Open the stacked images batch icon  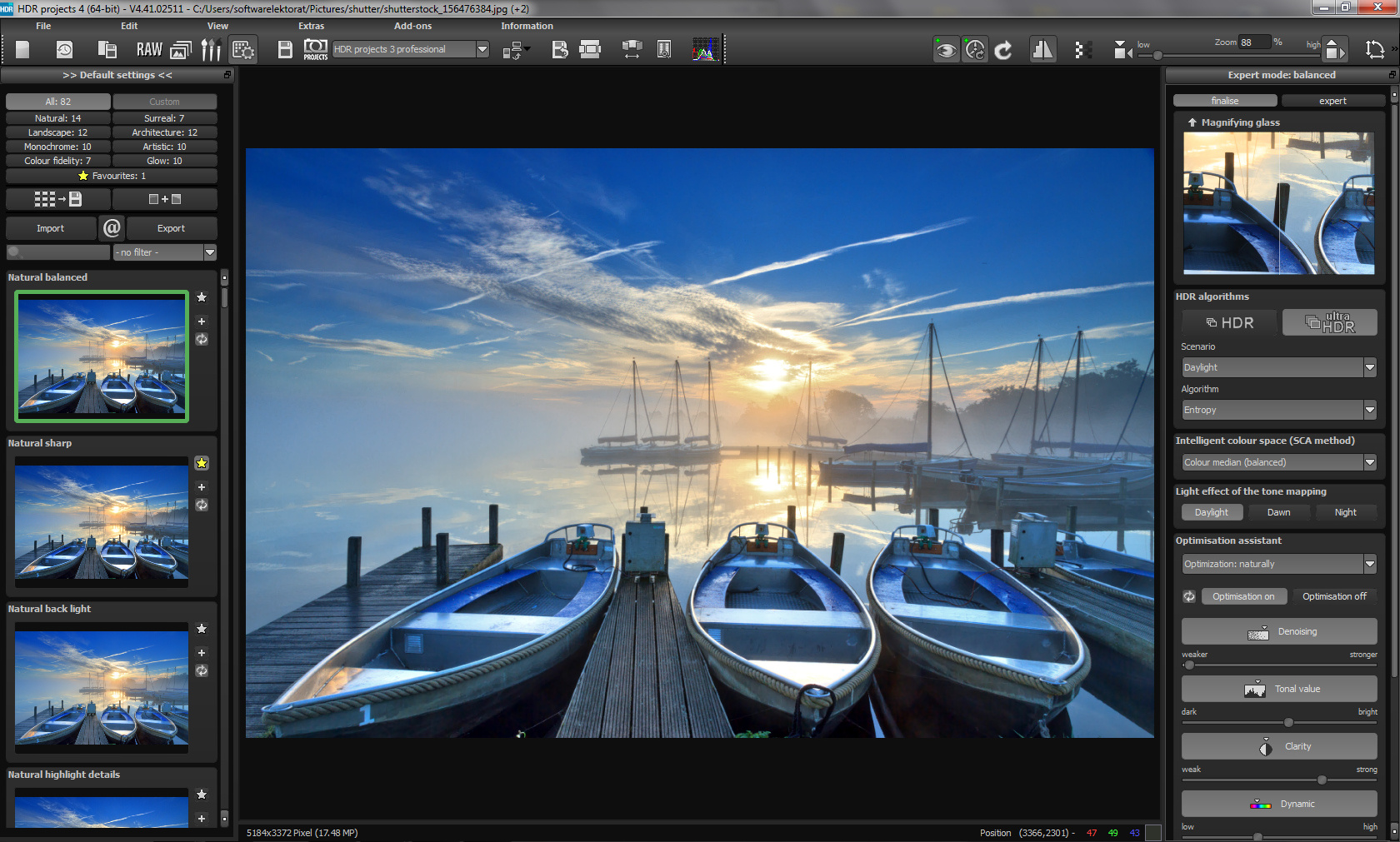[181, 50]
